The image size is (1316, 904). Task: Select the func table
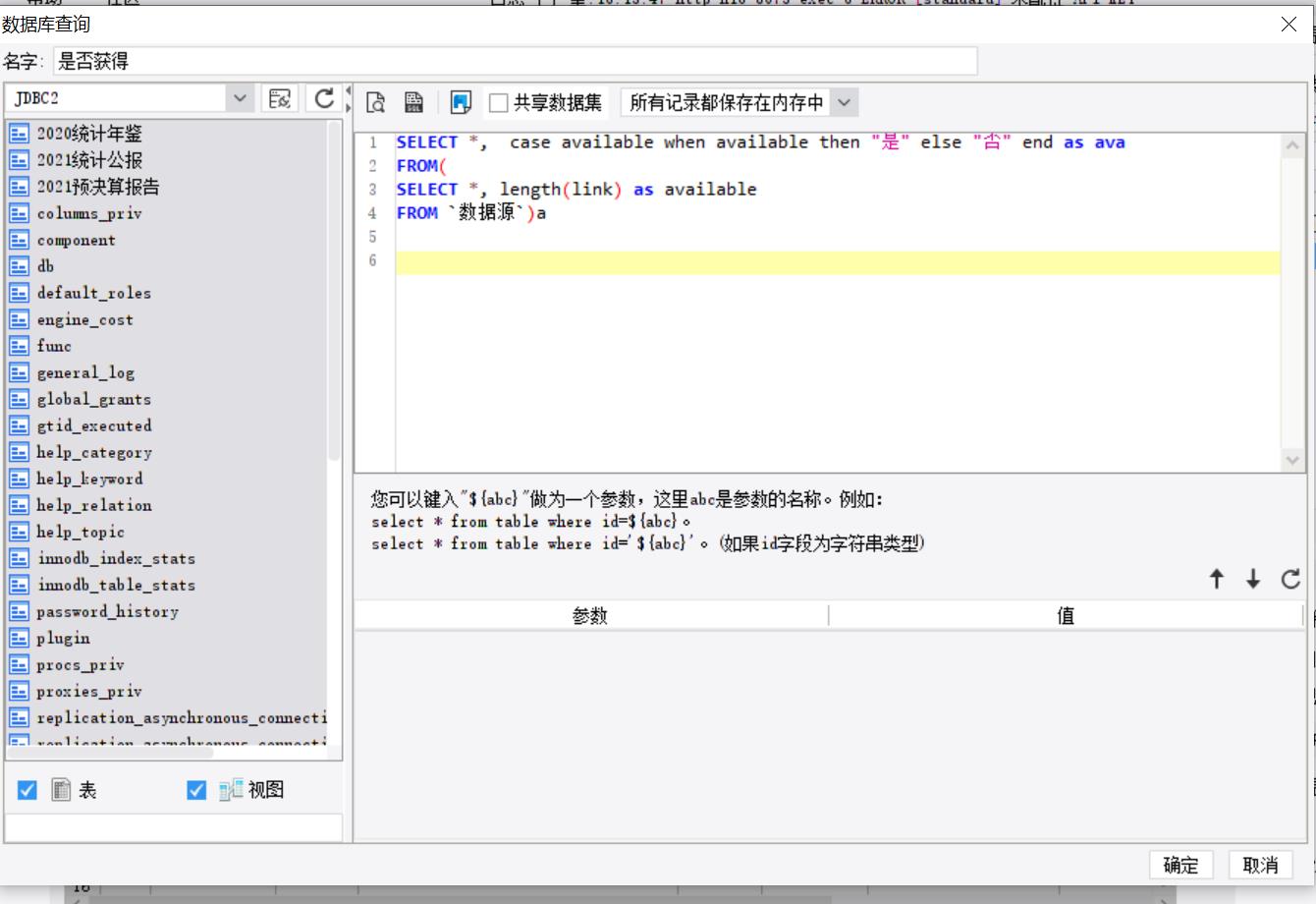54,346
